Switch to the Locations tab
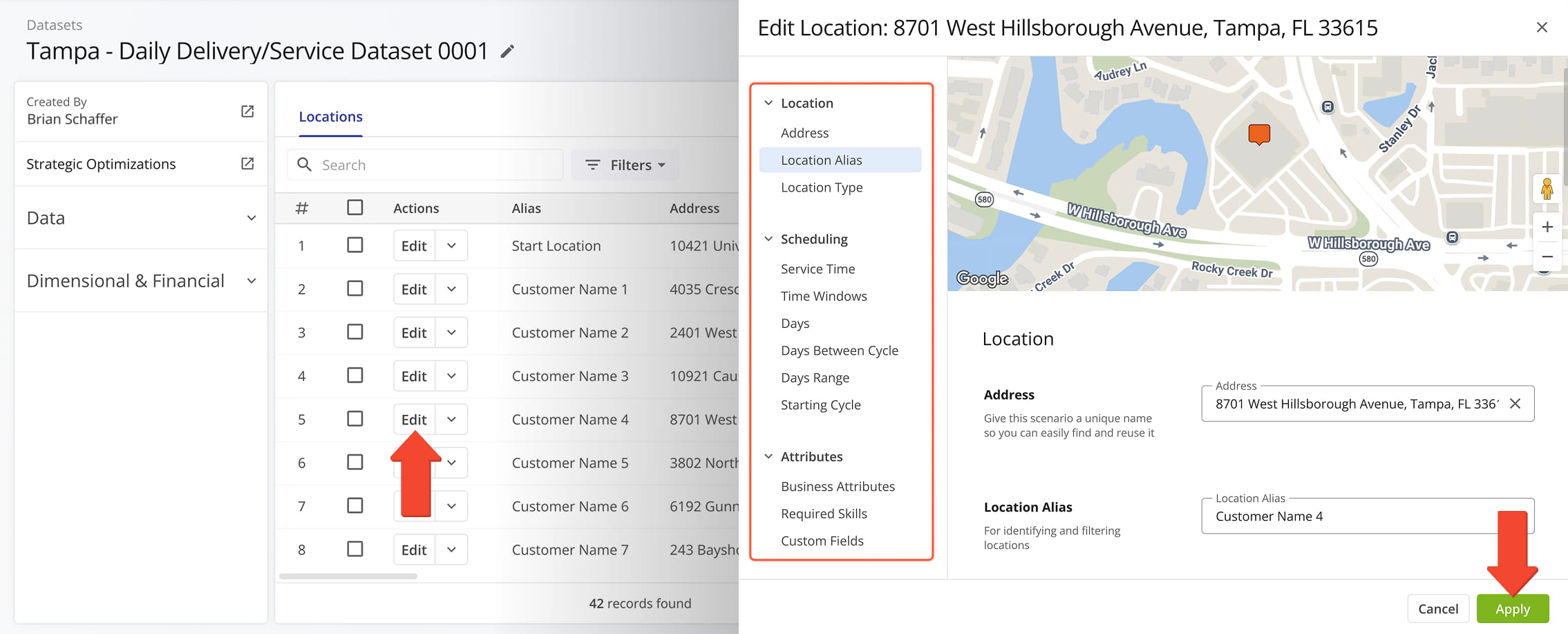This screenshot has height=634, width=1568. point(330,117)
